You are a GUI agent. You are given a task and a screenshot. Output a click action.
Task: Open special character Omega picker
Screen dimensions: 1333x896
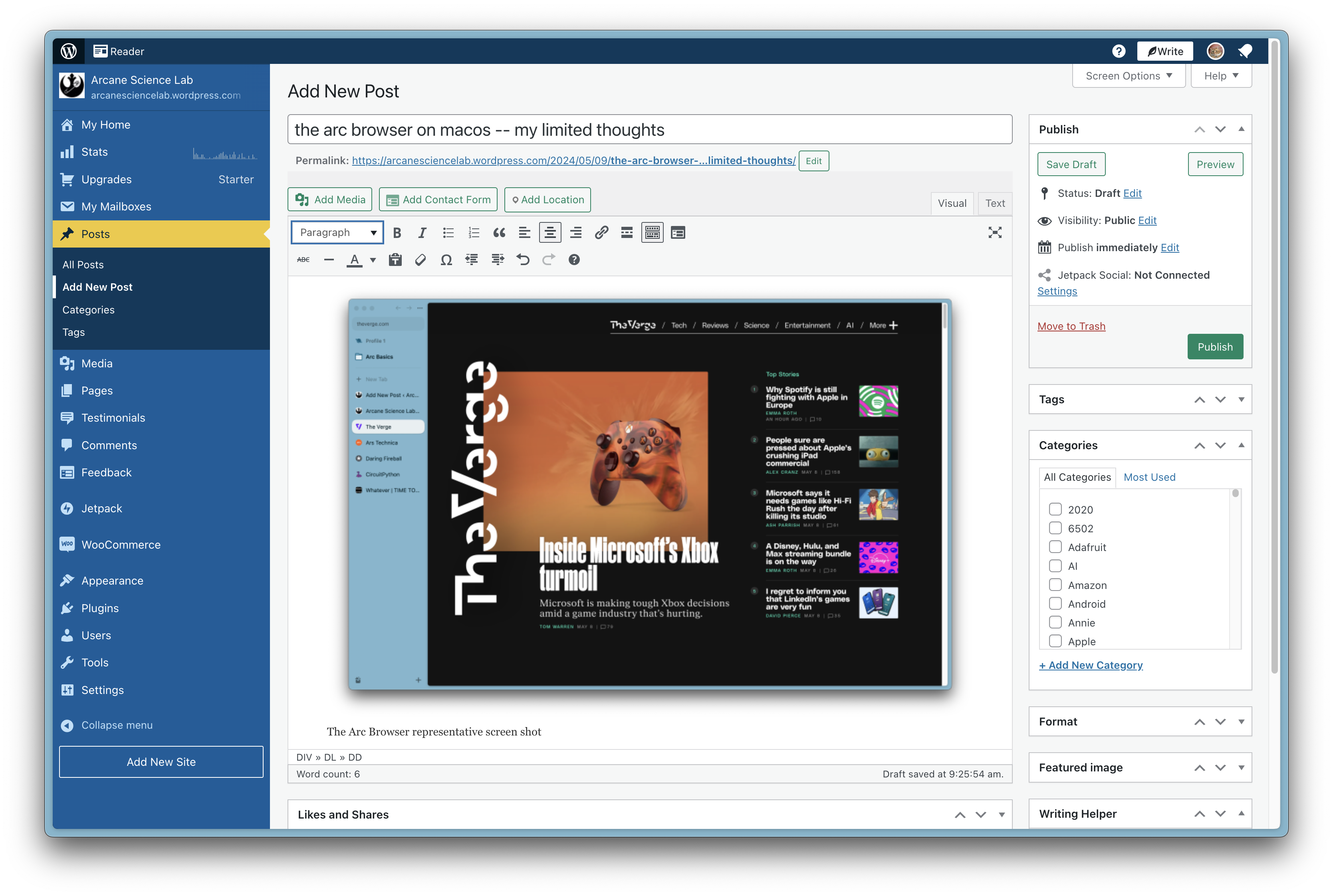pyautogui.click(x=446, y=260)
